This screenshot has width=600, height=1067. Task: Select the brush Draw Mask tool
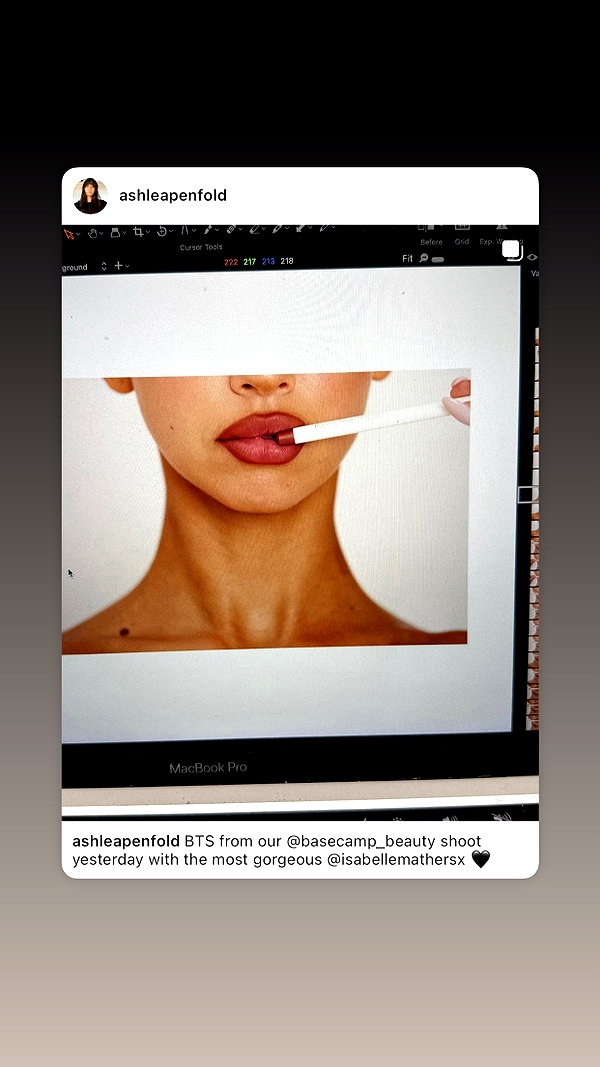tap(207, 229)
